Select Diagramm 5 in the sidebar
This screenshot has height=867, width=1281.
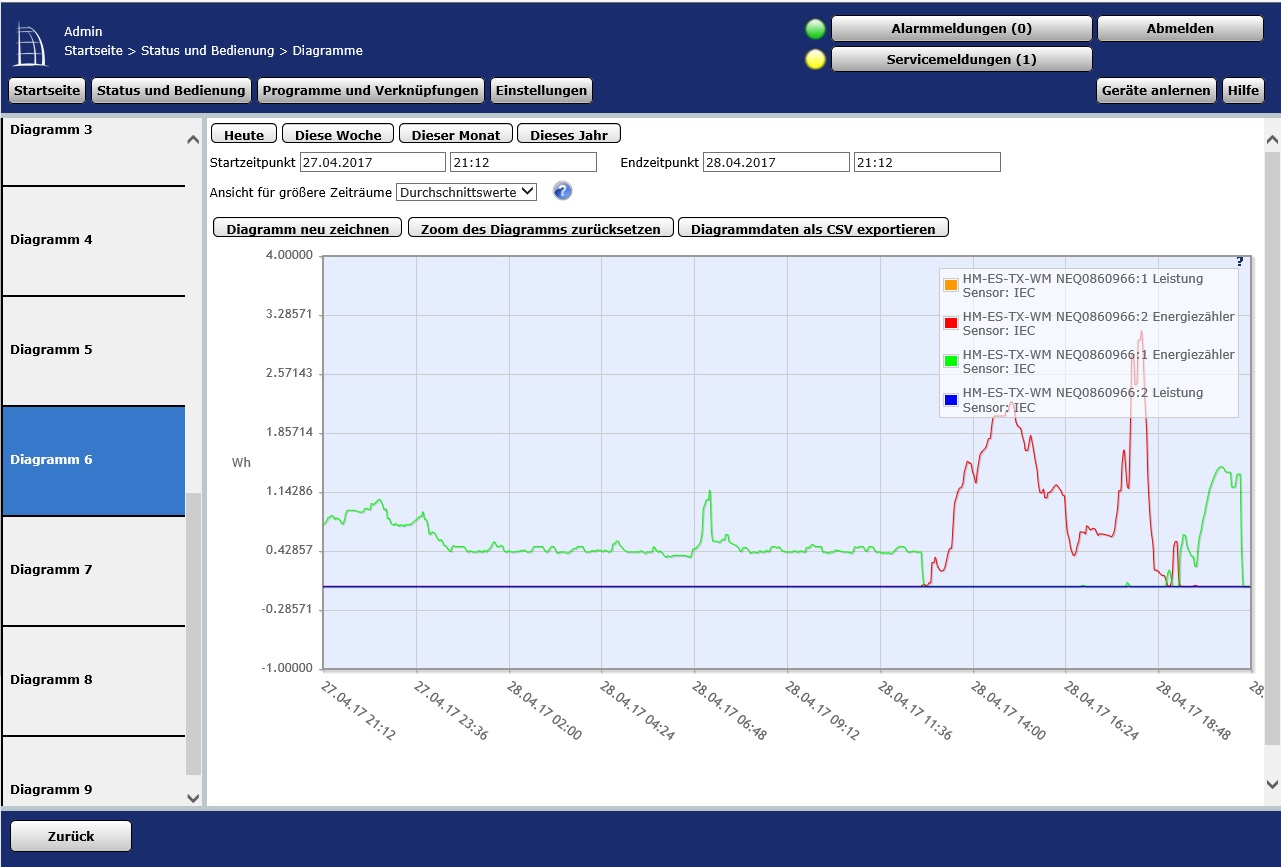[x=93, y=351]
